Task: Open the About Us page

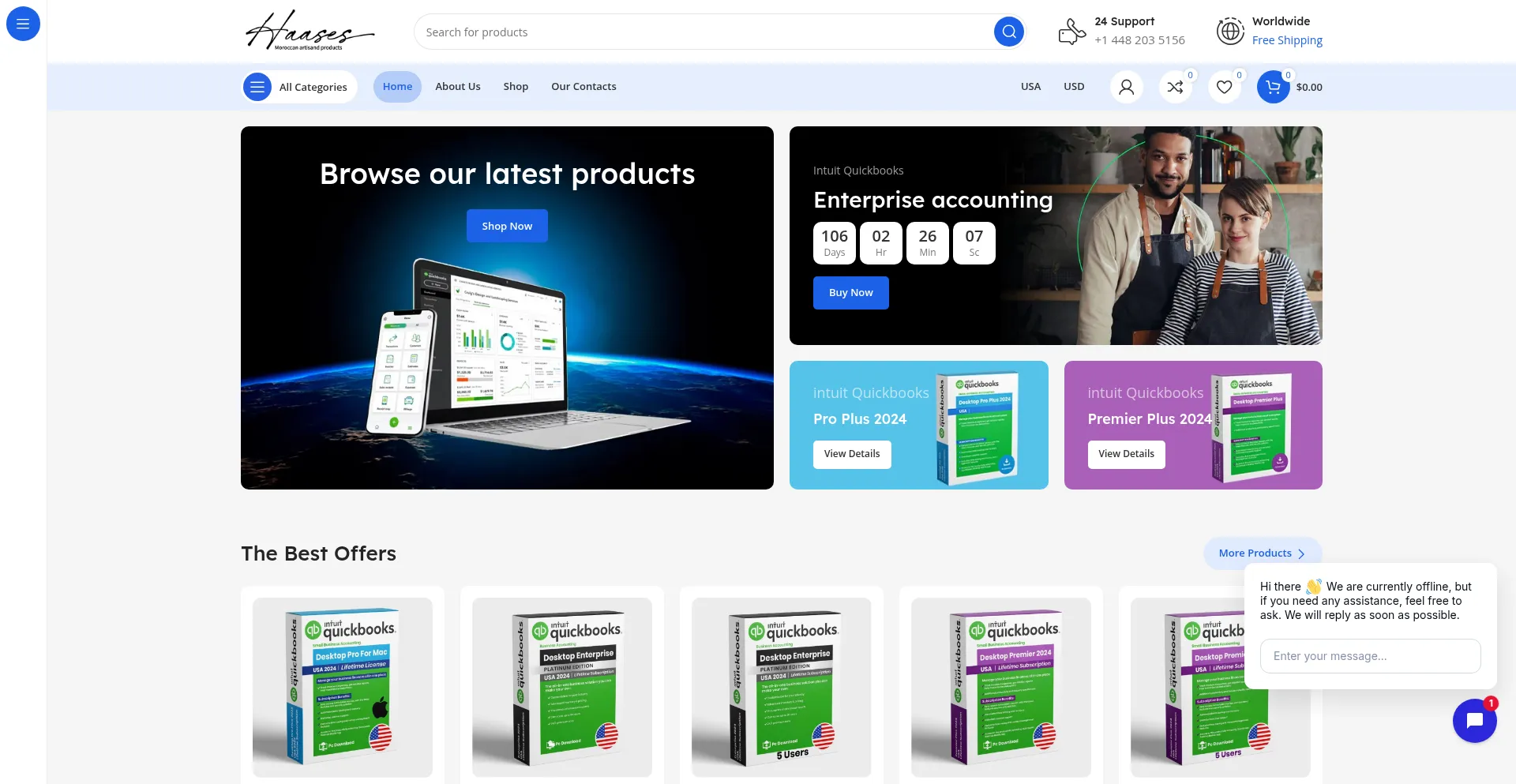Action: 458,87
